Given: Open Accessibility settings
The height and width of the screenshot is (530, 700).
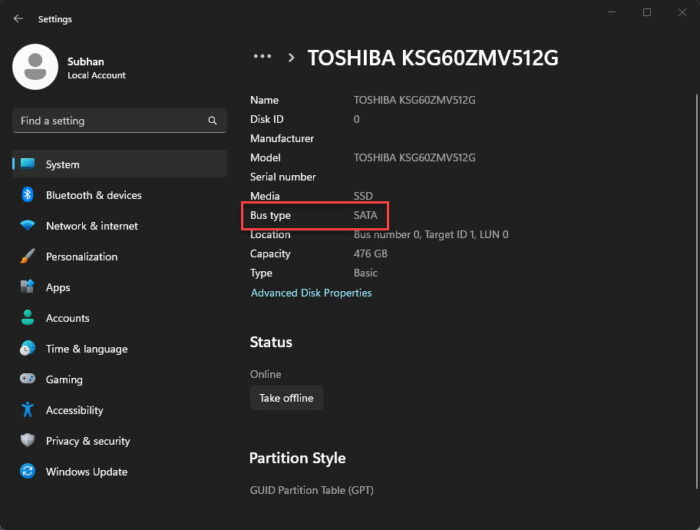Looking at the screenshot, I should [x=120, y=410].
